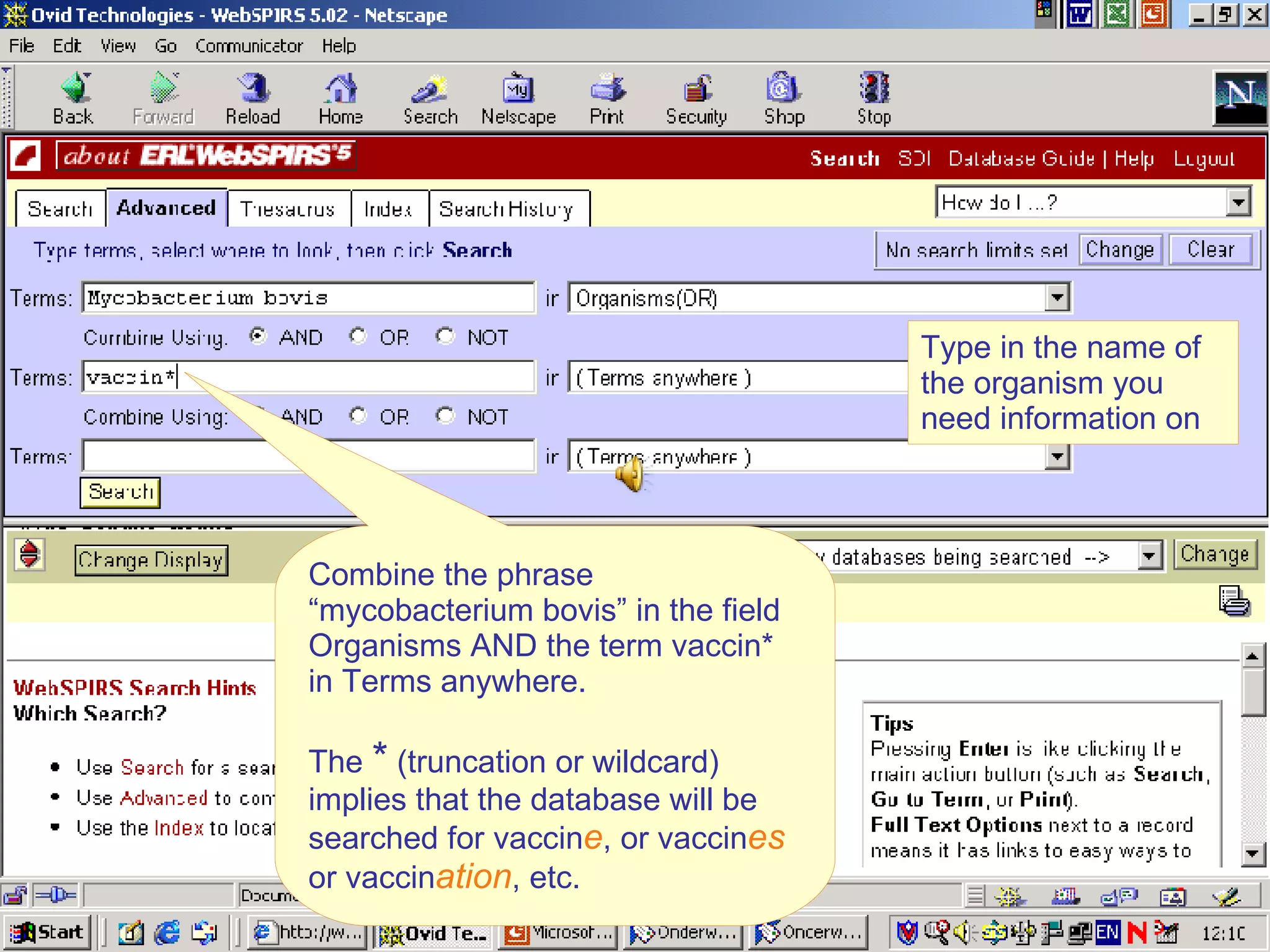Open the Communicator menu
Screen dimensions: 1270x952
click(x=249, y=46)
